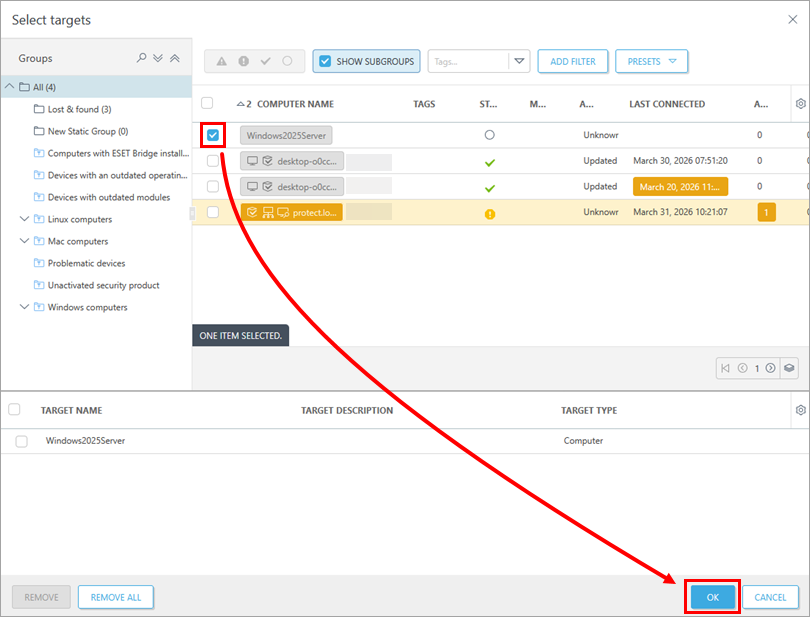Expand all groups using double-chevron down icon
The width and height of the screenshot is (810, 617).
(x=158, y=58)
